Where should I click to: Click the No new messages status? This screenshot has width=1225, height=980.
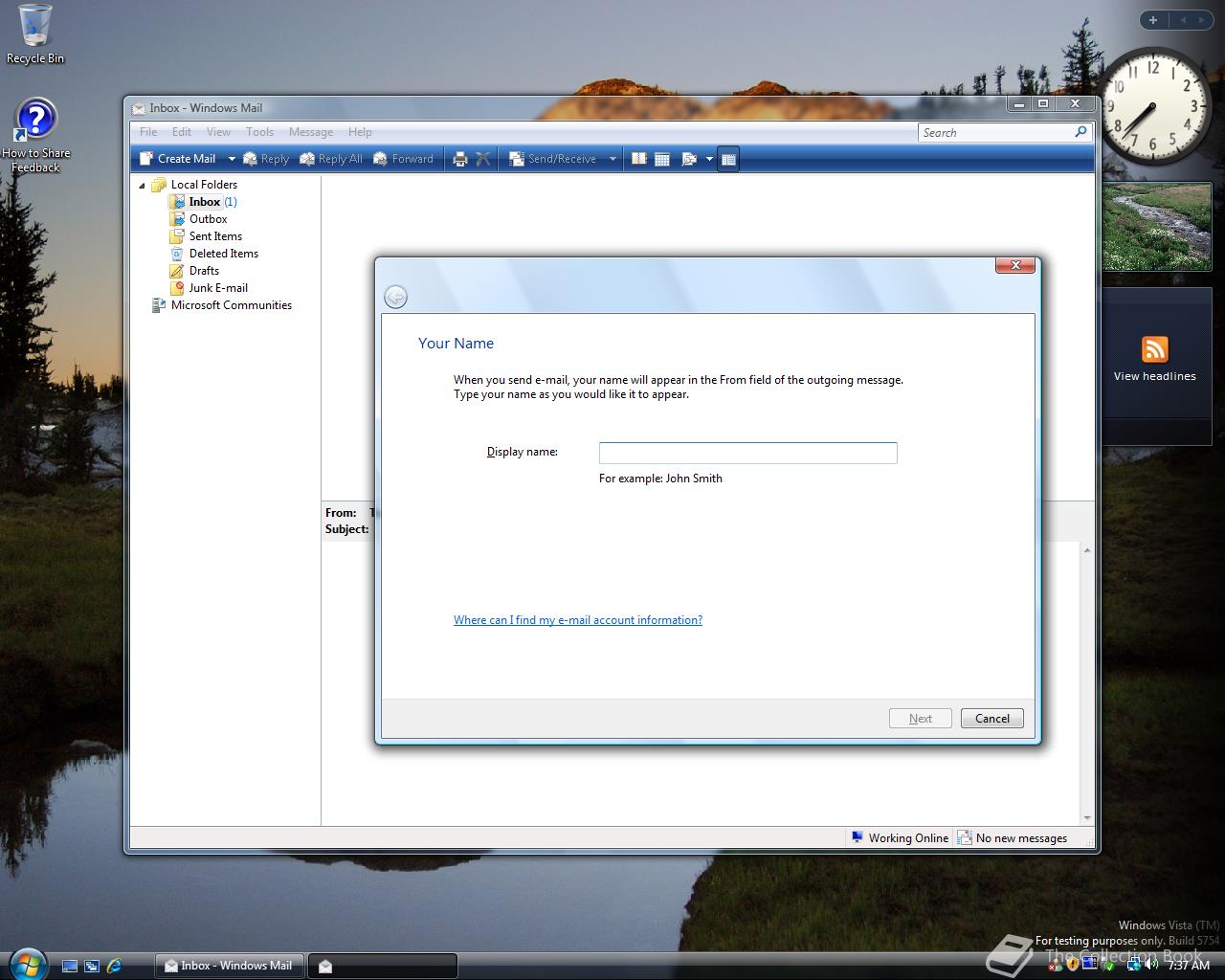point(1013,838)
